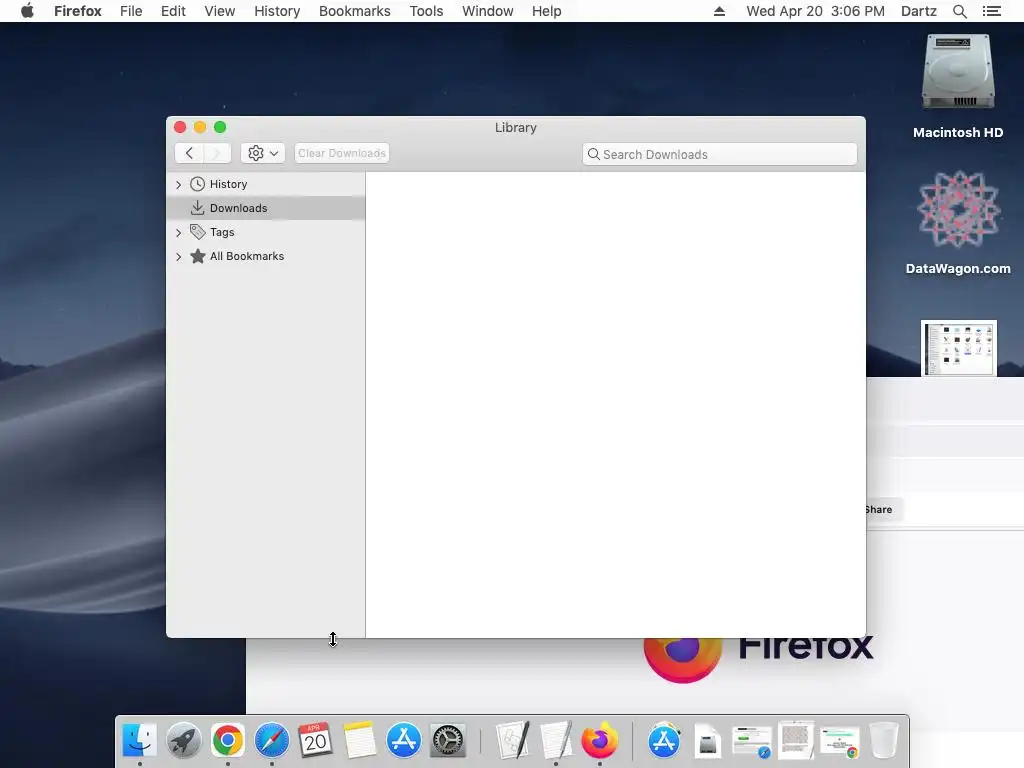The image size is (1024, 768).
Task: Click the eject icon in menu bar
Action: (719, 11)
